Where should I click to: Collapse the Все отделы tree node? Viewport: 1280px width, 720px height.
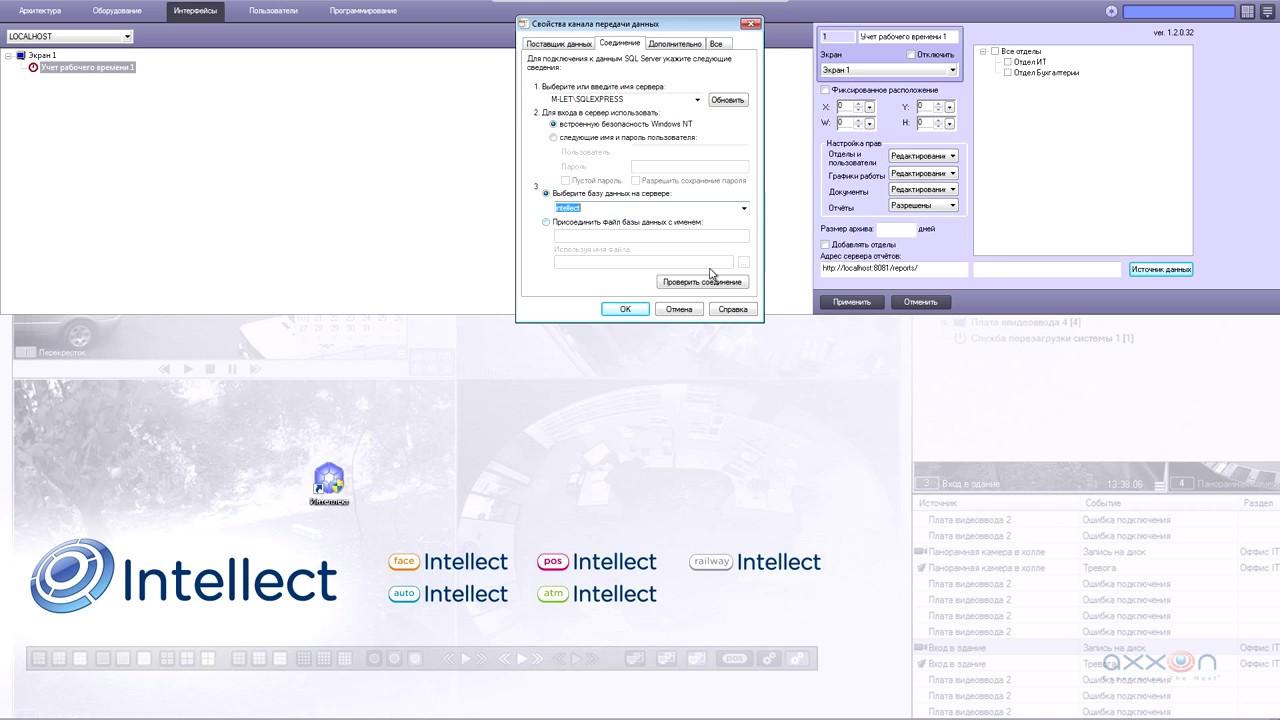coord(983,51)
